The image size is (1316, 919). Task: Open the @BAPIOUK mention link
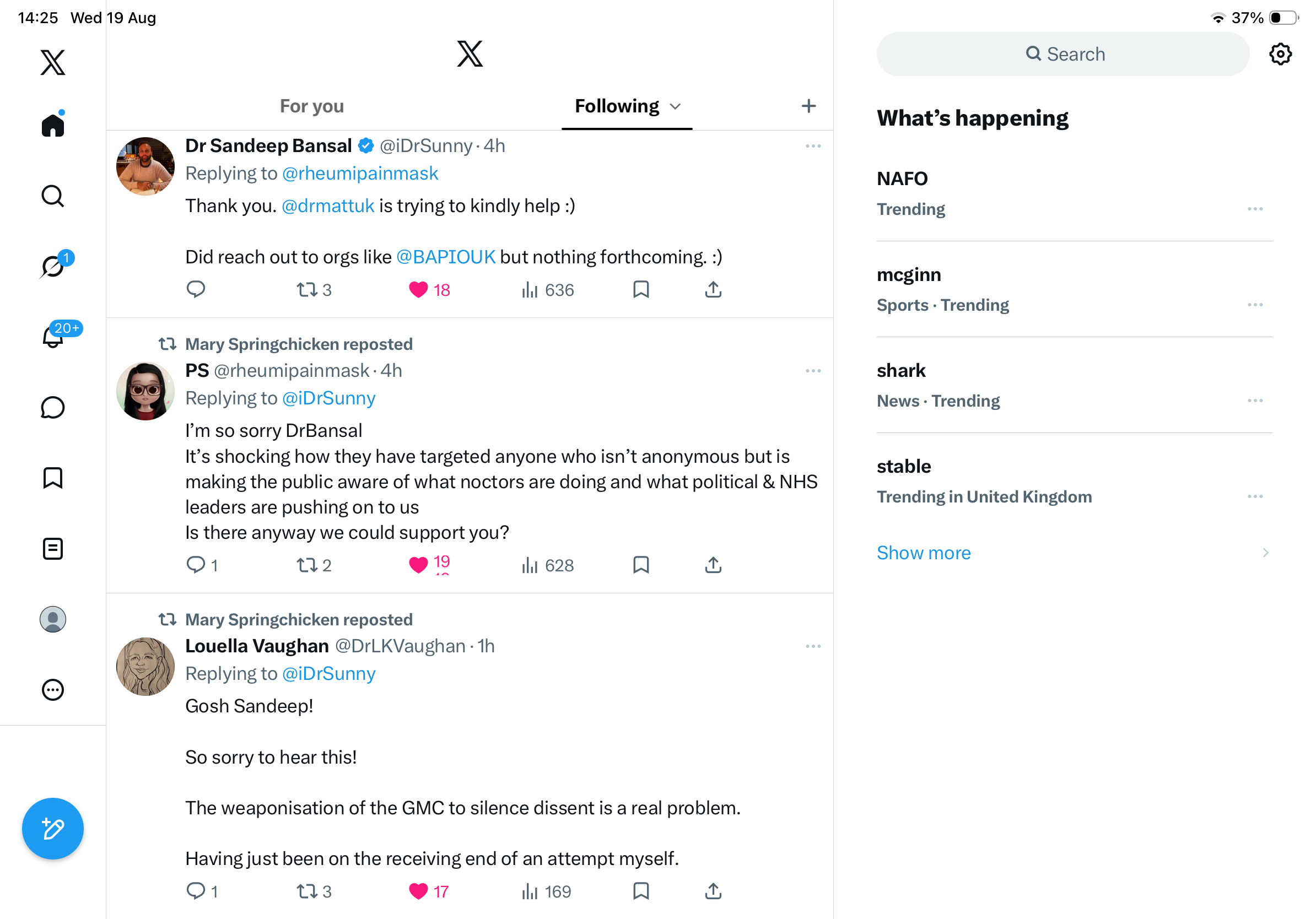445,257
